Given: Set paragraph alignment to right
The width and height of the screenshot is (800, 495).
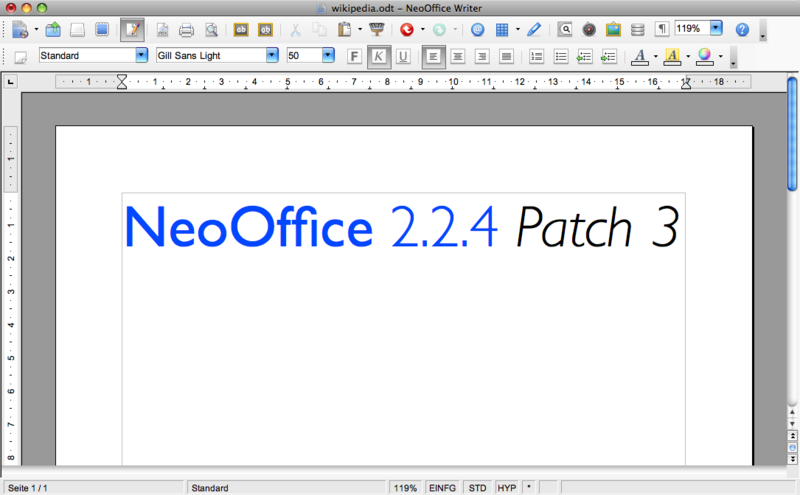Looking at the screenshot, I should 482,56.
